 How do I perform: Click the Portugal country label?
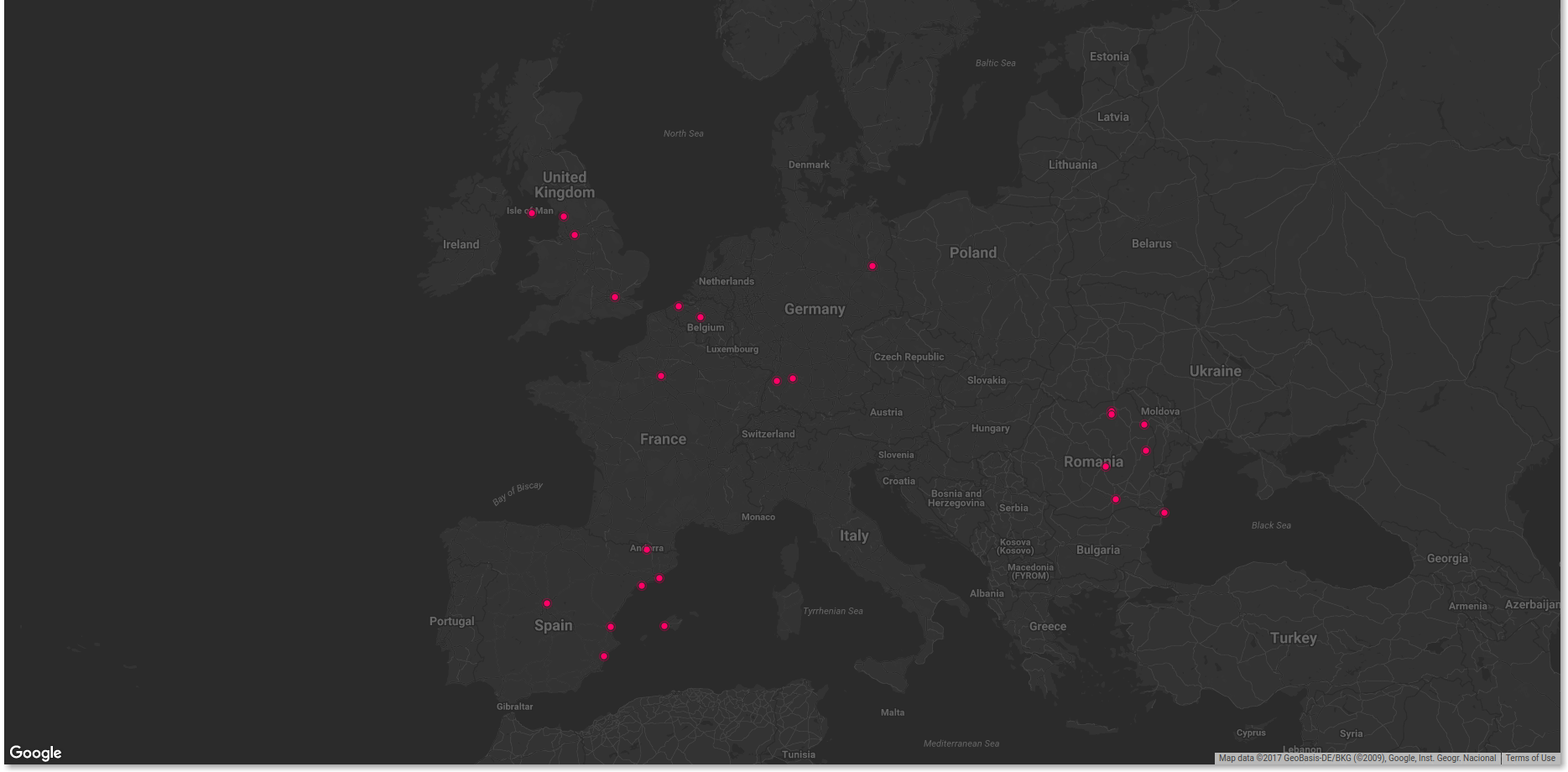[452, 621]
